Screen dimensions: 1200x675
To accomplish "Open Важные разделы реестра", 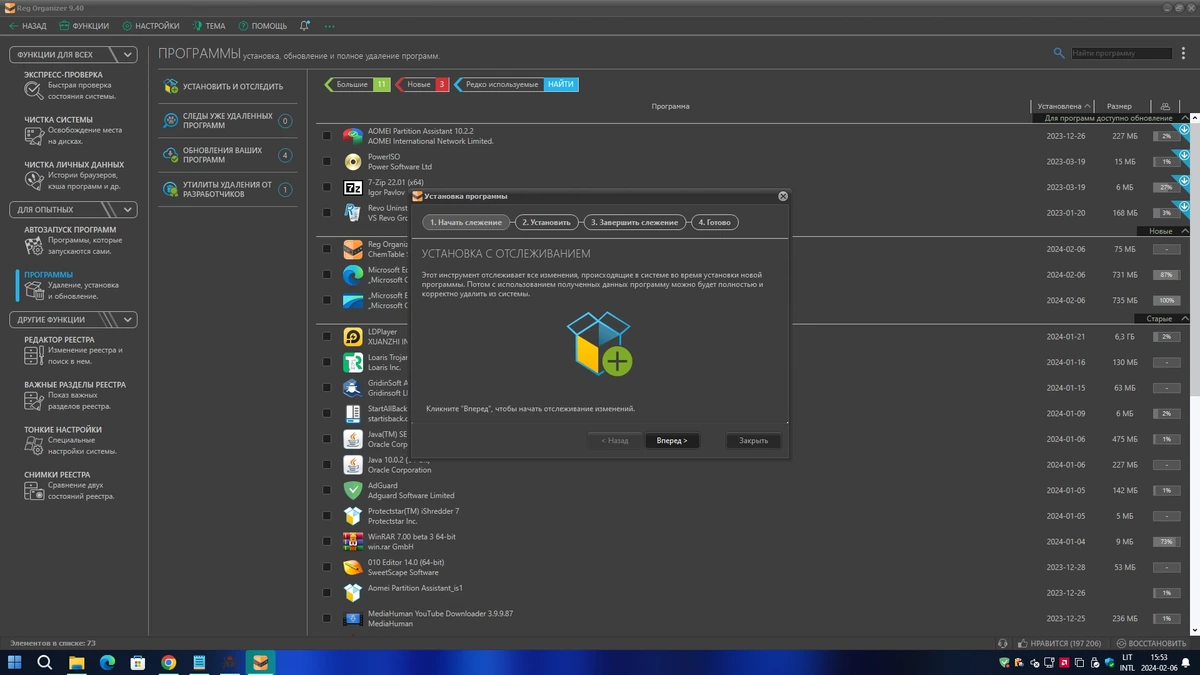I will click(x=75, y=395).
